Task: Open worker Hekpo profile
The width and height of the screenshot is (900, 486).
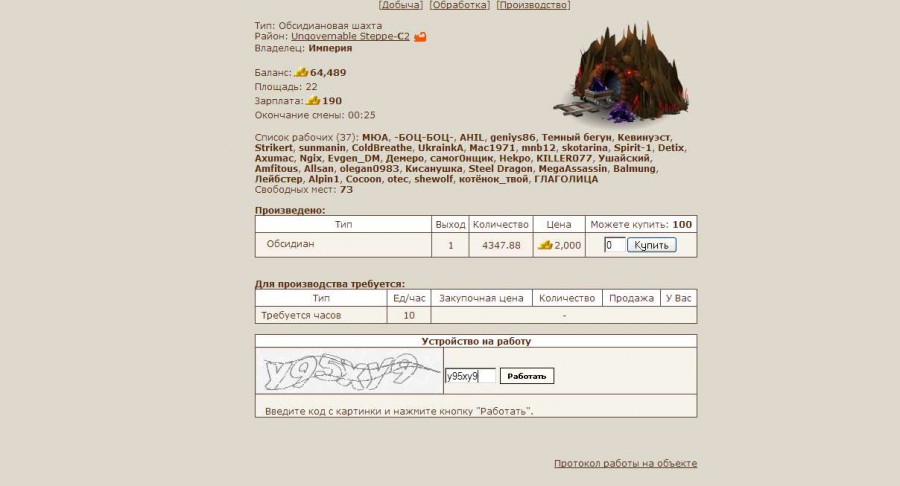Action: coord(514,158)
